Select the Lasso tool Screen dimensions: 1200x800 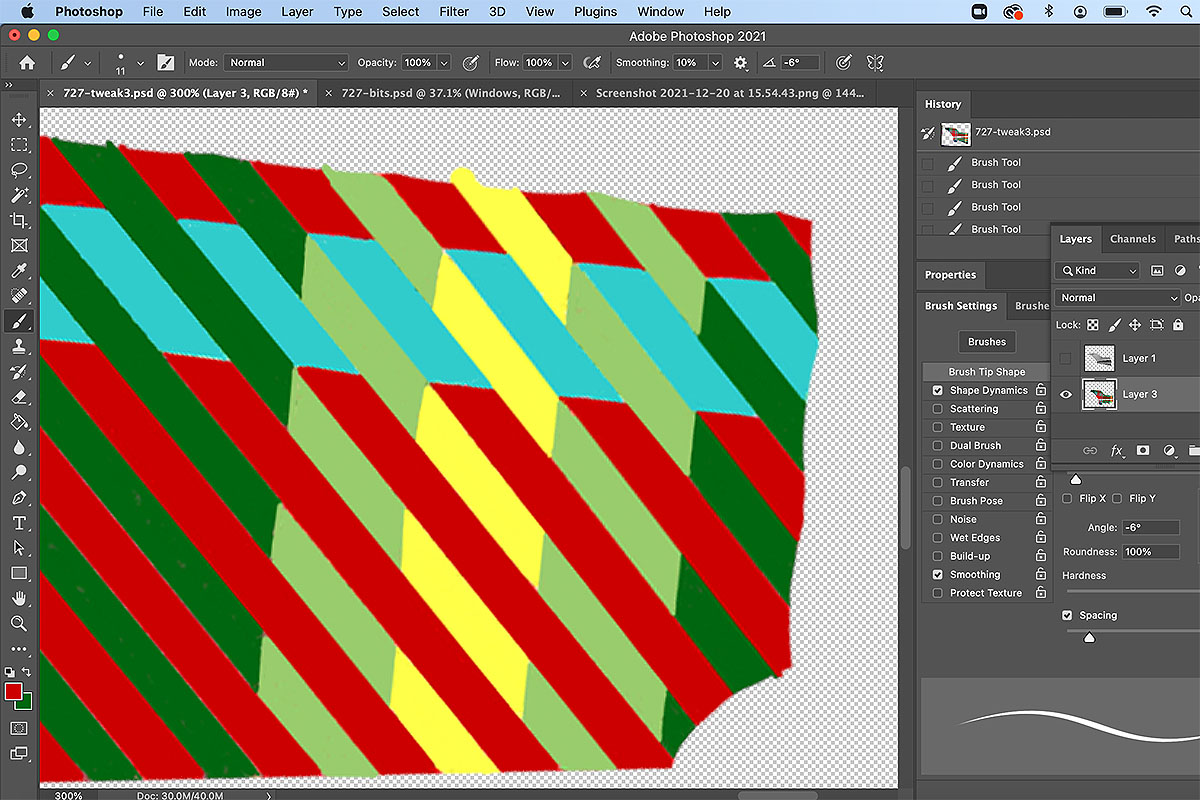(x=19, y=170)
